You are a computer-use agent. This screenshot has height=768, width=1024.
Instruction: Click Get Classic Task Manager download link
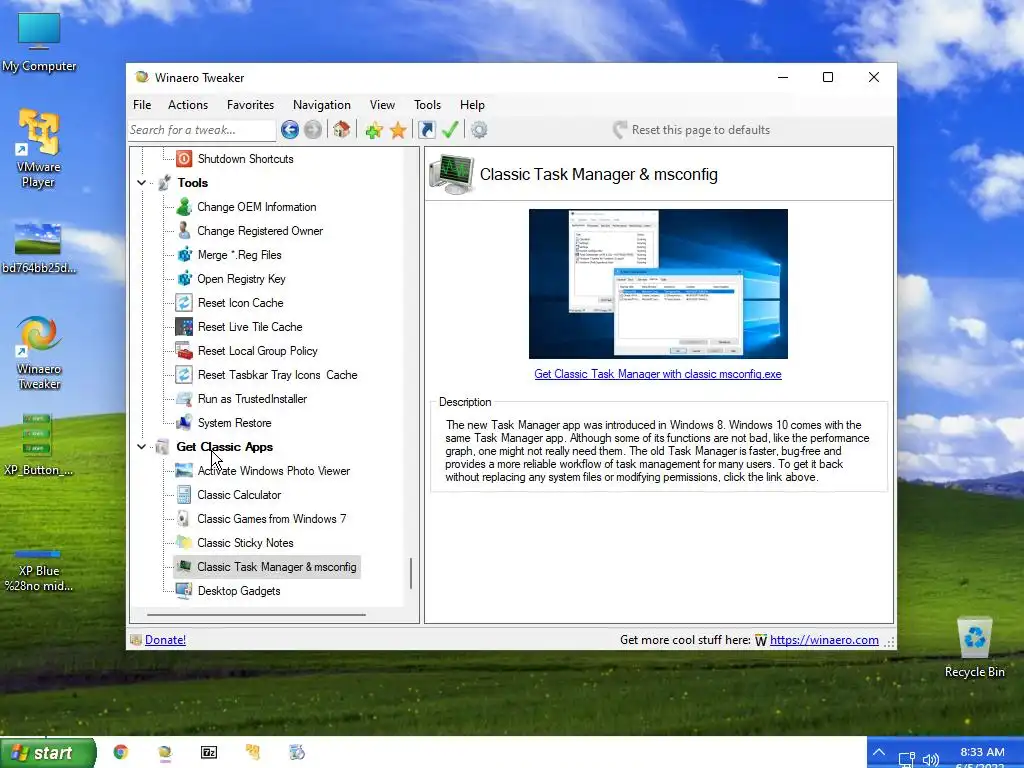click(x=658, y=374)
